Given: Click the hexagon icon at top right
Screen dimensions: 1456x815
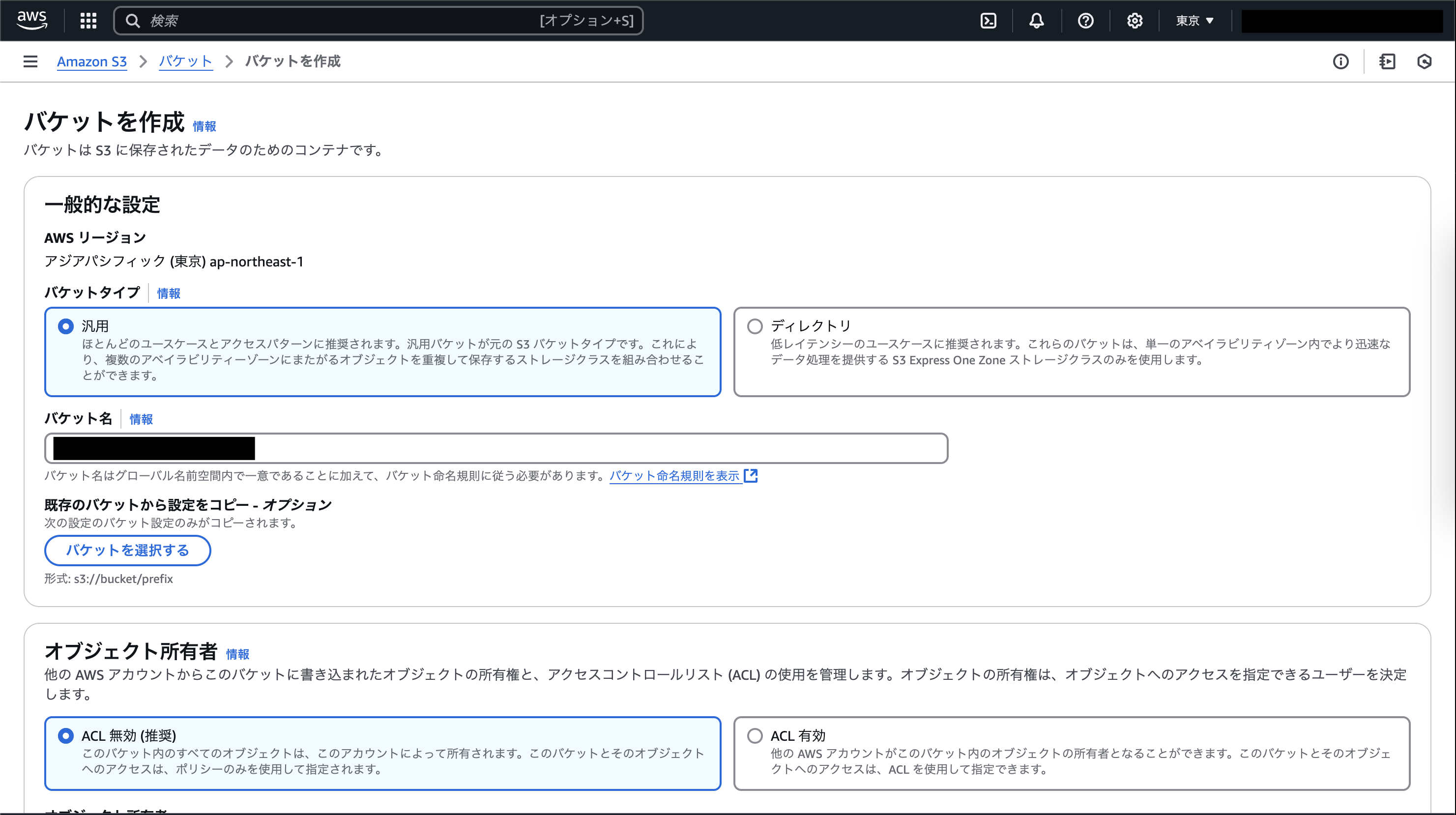Looking at the screenshot, I should tap(1425, 61).
